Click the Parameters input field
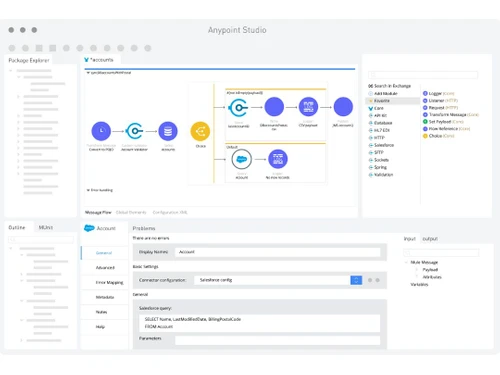 (x=277, y=340)
